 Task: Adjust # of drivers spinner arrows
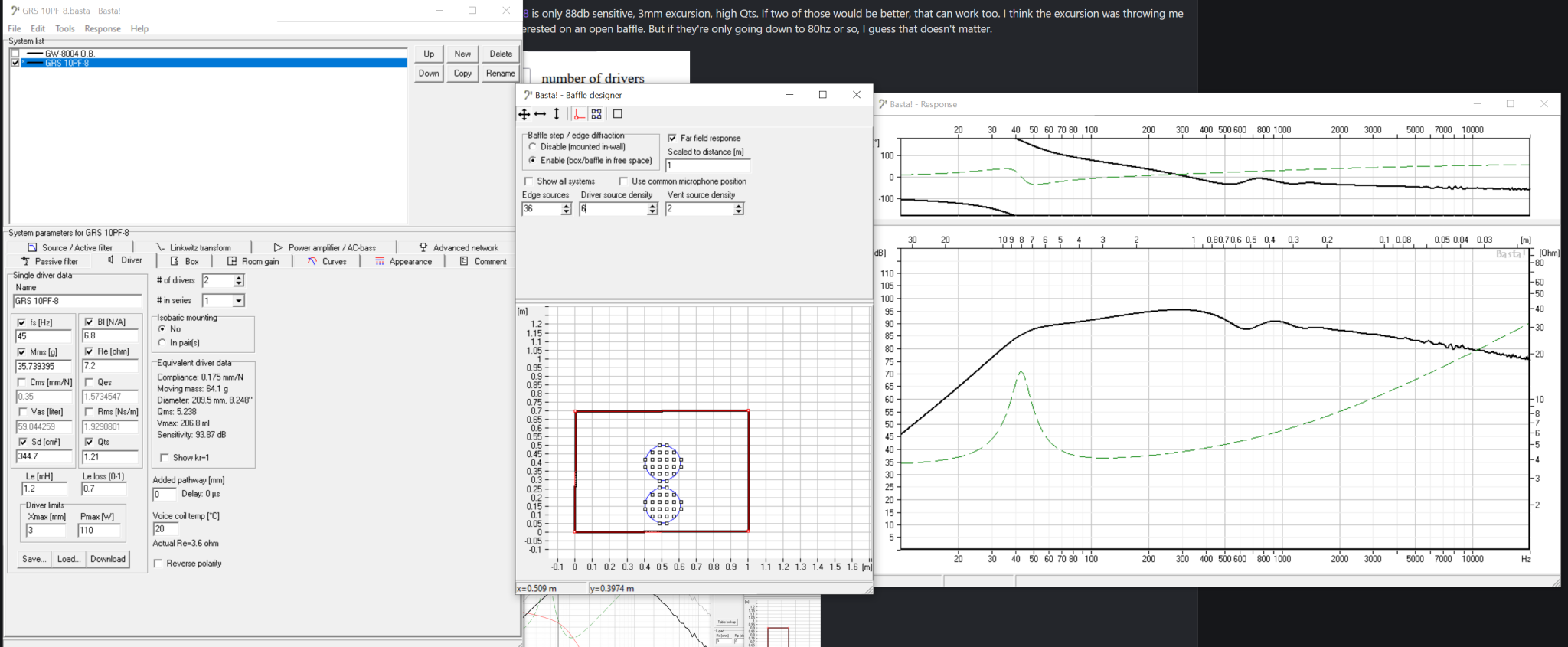coord(238,281)
